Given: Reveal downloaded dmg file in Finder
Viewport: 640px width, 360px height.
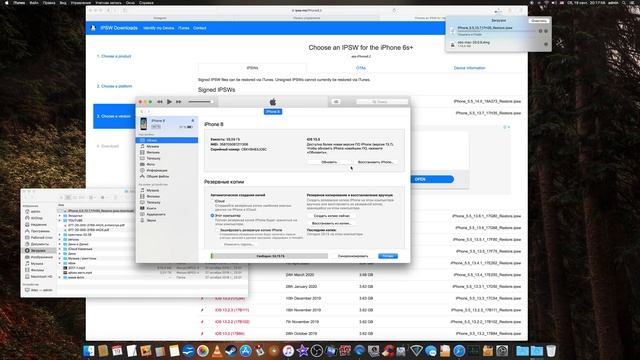Looking at the screenshot, I should tap(546, 44).
